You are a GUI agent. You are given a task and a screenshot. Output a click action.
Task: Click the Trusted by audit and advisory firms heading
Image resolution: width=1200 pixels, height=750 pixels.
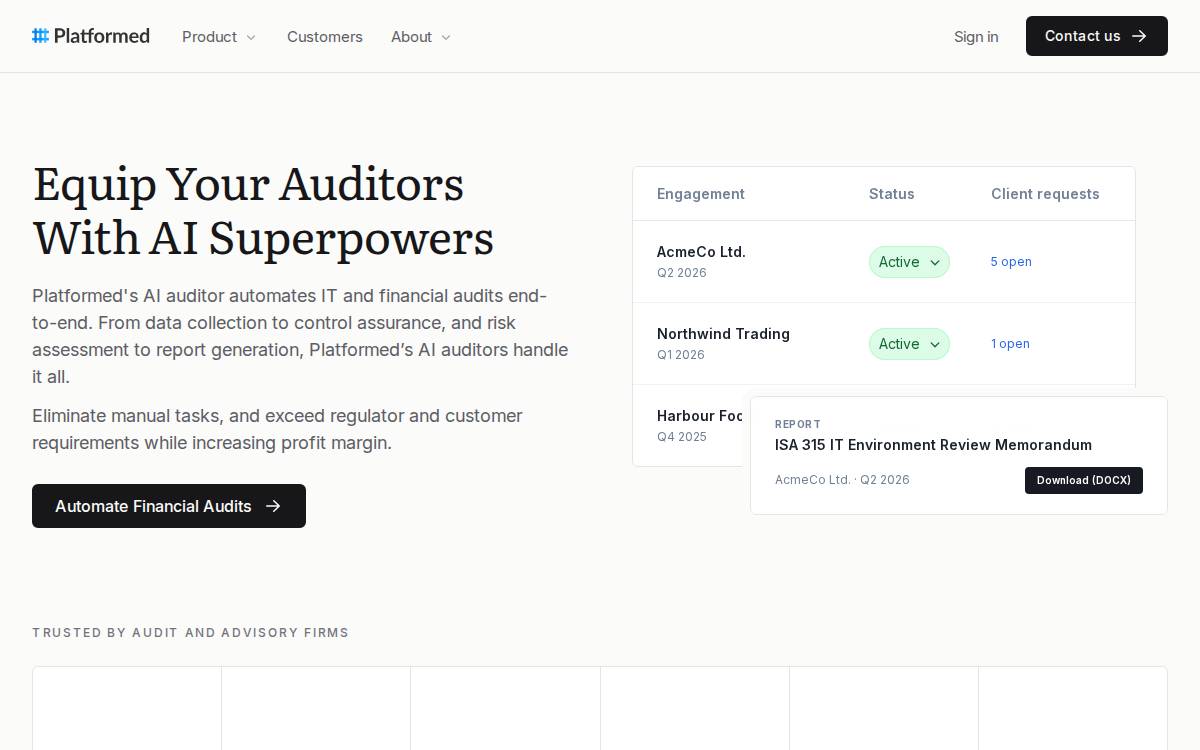pos(190,633)
